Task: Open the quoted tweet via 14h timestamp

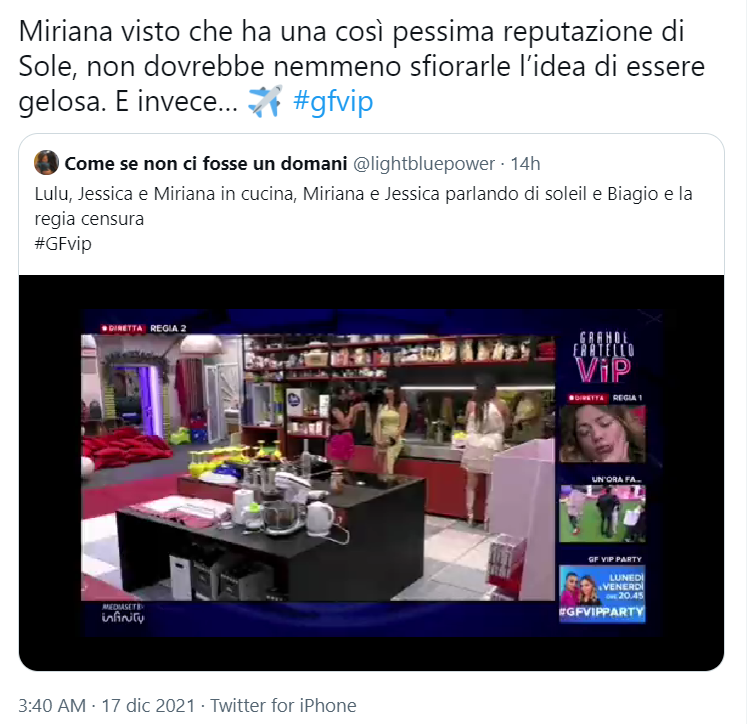Action: [525, 164]
